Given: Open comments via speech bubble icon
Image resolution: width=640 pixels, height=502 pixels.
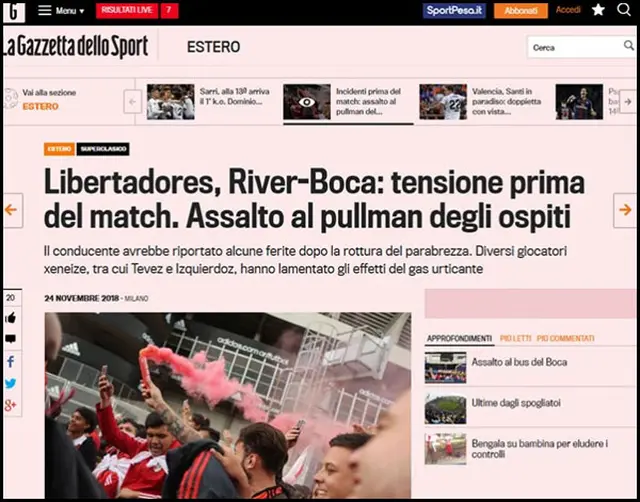Looking at the screenshot, I should tap(11, 339).
